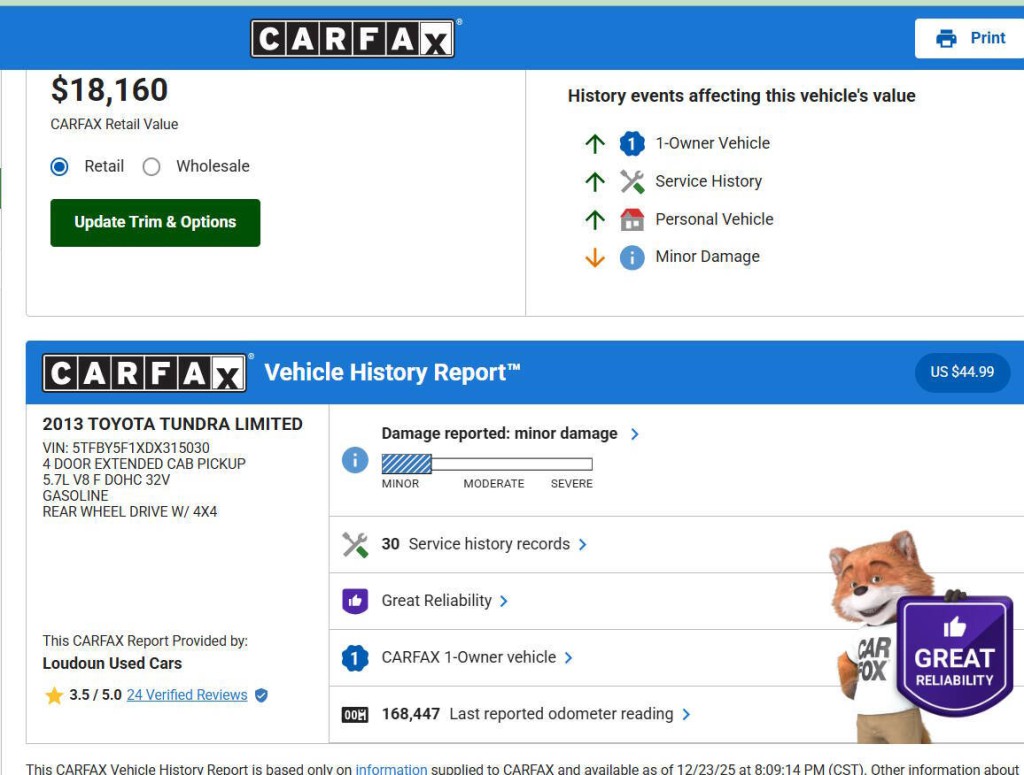
Task: Click the 1-Owner Vehicle badge icon
Action: click(632, 144)
